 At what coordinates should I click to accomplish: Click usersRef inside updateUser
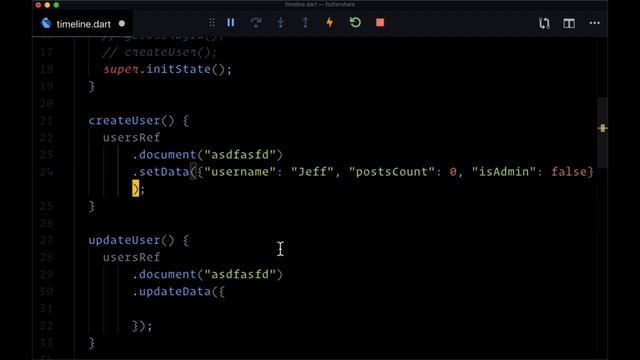tap(131, 257)
